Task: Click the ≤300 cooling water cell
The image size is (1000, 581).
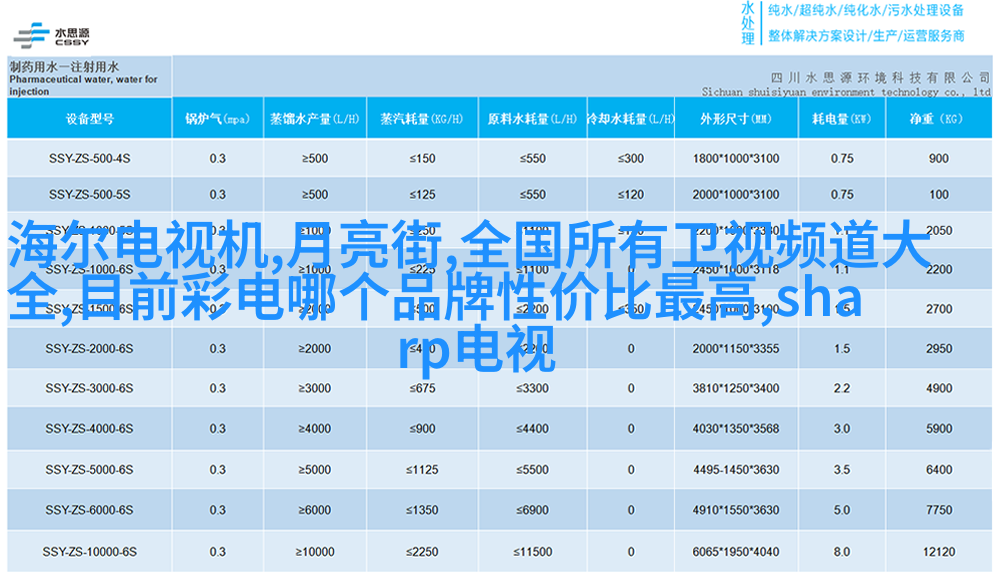Action: 631,158
